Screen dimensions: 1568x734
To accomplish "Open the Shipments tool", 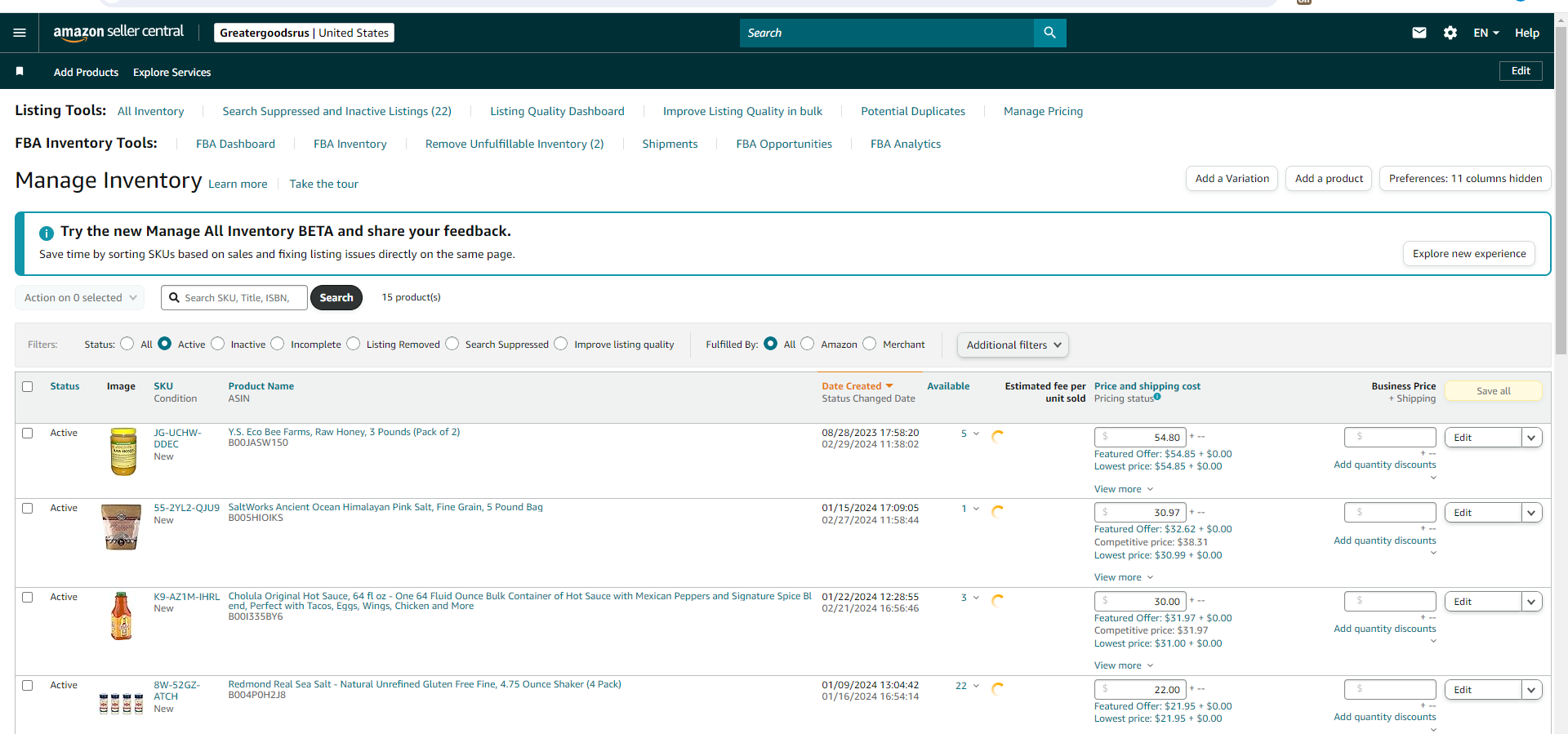I will point(670,144).
